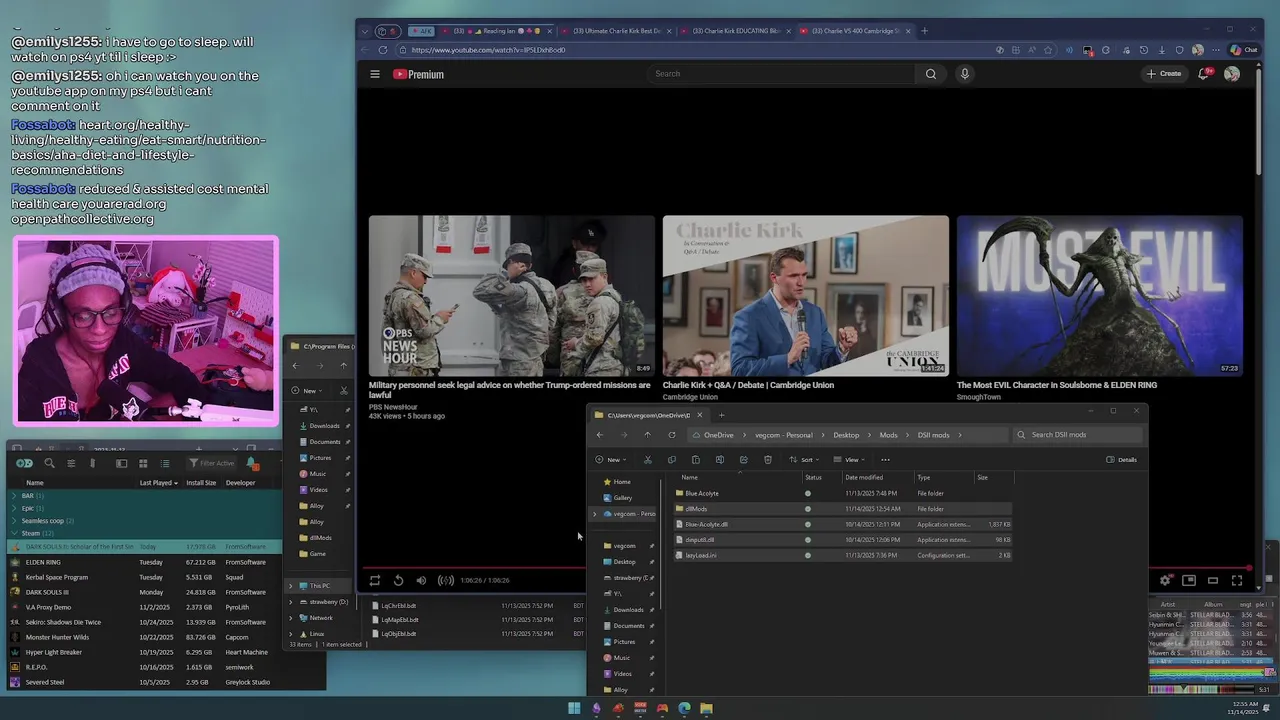The width and height of the screenshot is (1280, 720).
Task: Switch to the Charlie Kirk EDUCATING browser tab
Action: pos(736,31)
